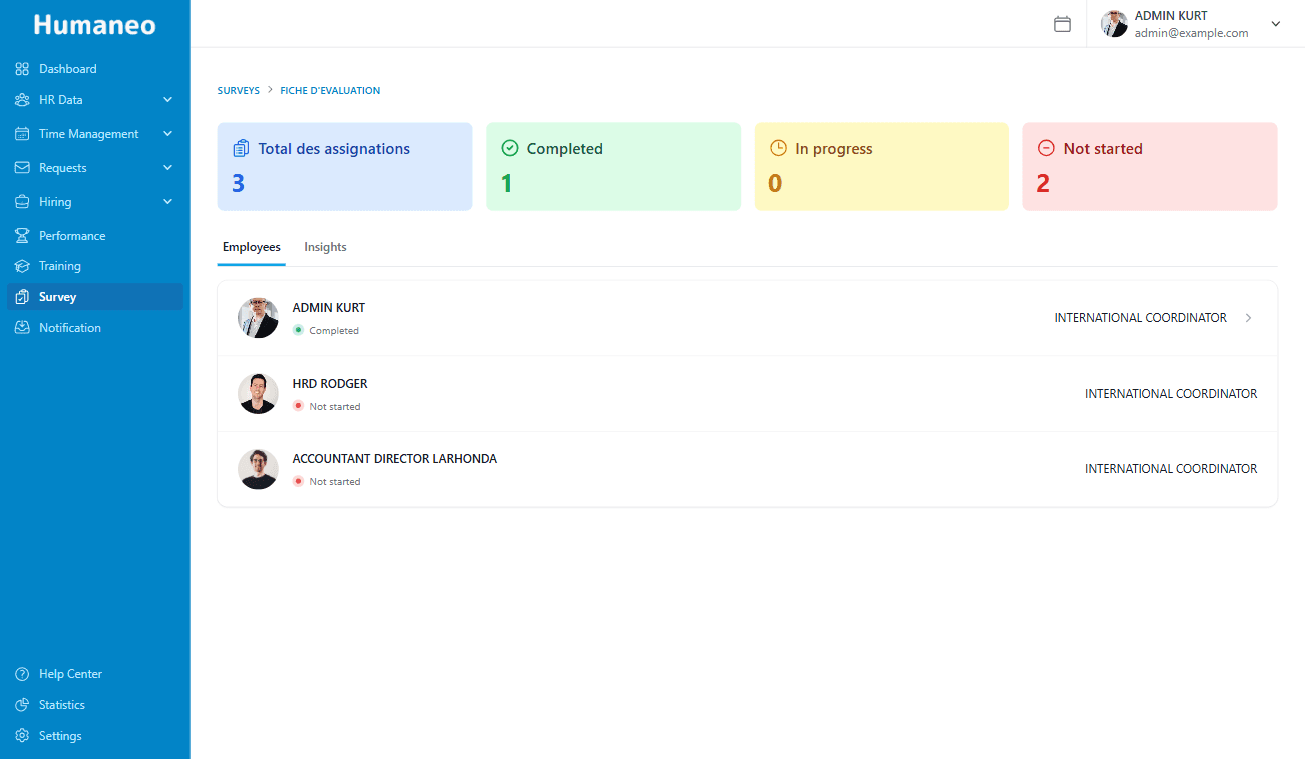Screen dimensions: 1305x759
Task: Open Dashboard from the sidebar
Action: 95,69
